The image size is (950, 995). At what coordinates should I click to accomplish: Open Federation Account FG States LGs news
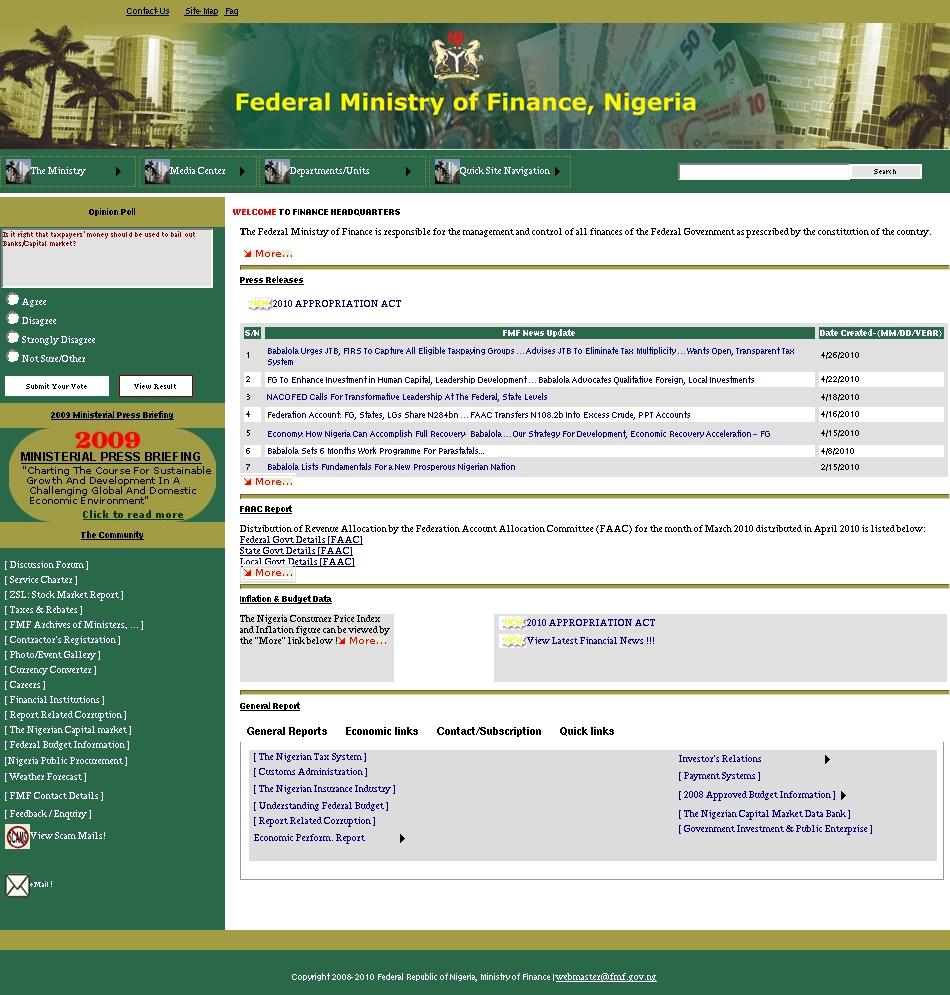pos(478,414)
